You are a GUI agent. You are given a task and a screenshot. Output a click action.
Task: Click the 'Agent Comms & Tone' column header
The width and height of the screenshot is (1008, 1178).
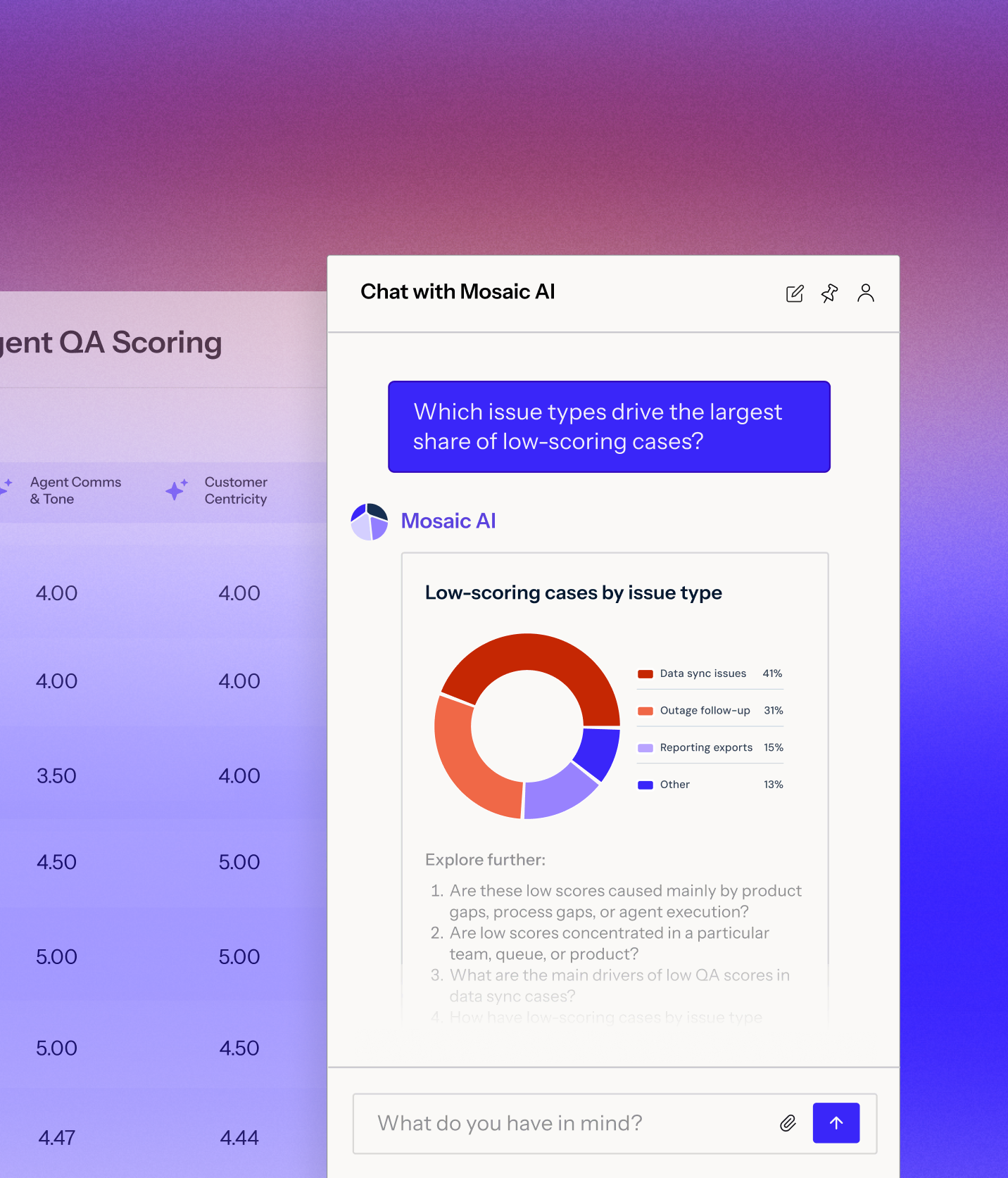(75, 490)
